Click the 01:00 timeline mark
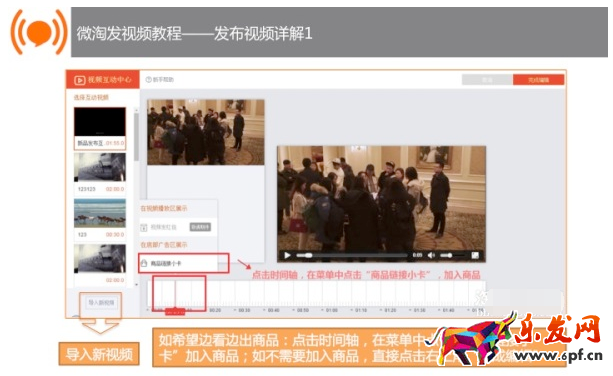Screen dimensions: 613x376 click(332, 310)
